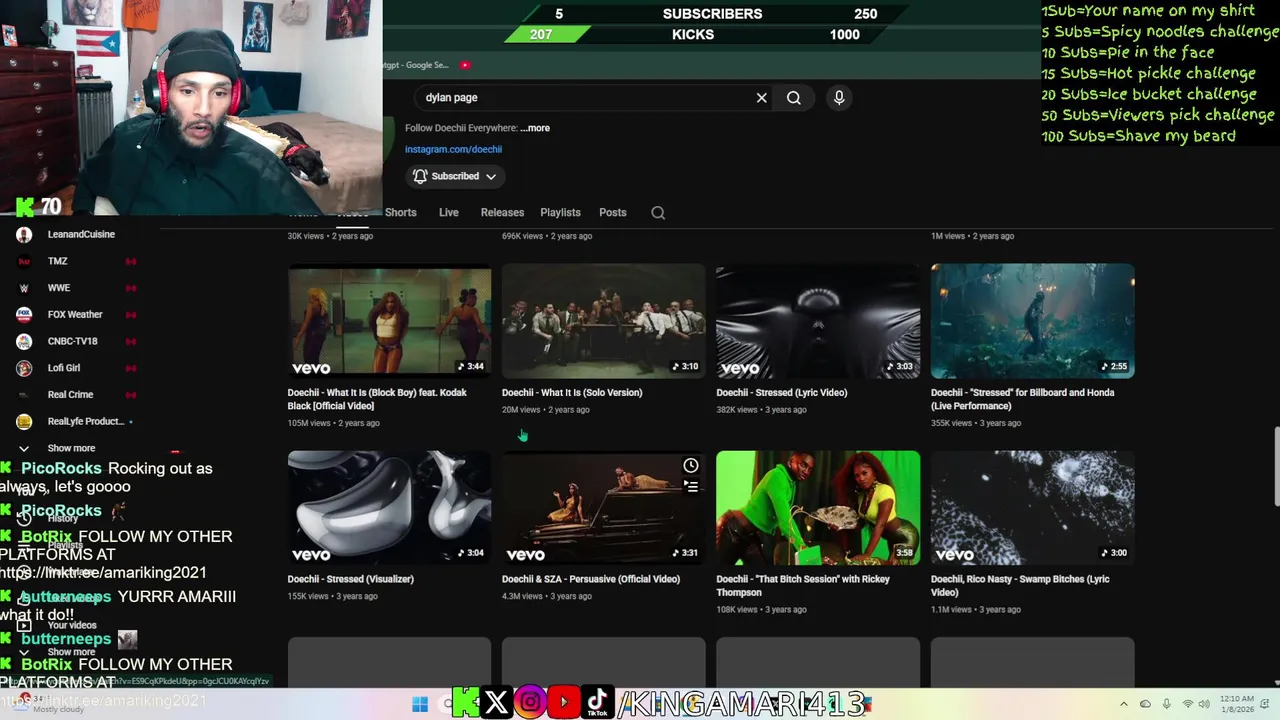Screen dimensions: 1280x720
Task: Open the instagram.com/doechii link
Action: pos(453,149)
